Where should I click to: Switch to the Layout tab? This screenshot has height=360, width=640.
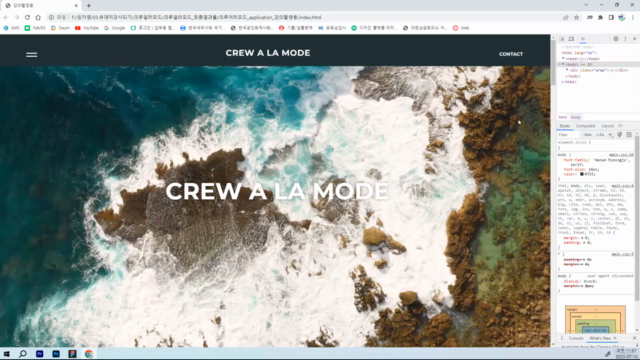click(607, 126)
